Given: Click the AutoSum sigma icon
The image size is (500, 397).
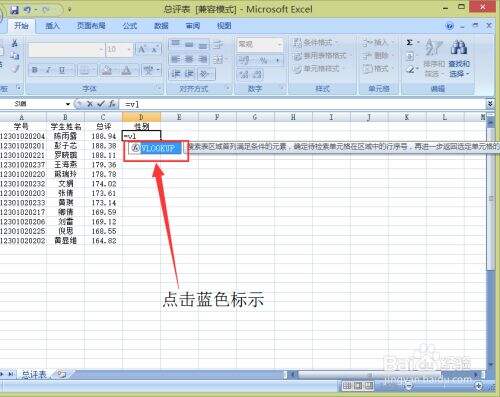Looking at the screenshot, I should pos(409,43).
